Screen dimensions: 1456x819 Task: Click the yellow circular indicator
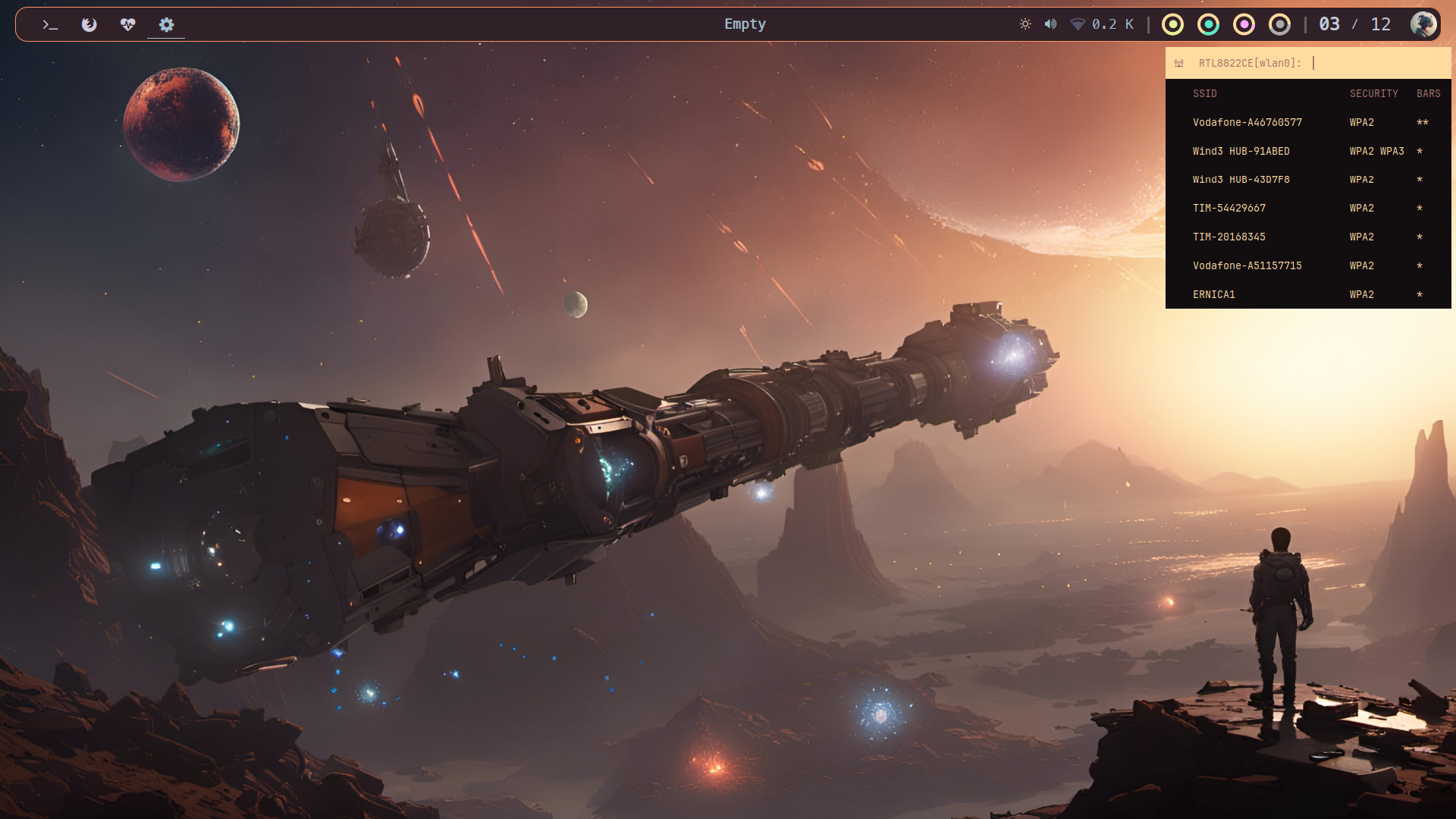[x=1172, y=25]
